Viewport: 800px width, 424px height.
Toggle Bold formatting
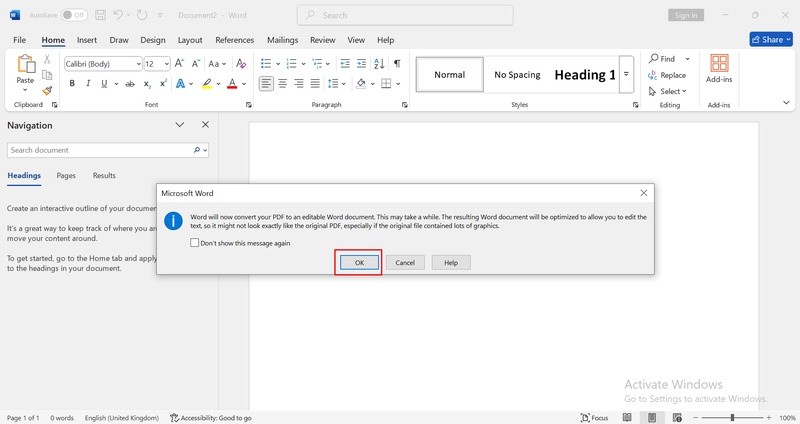coord(72,83)
